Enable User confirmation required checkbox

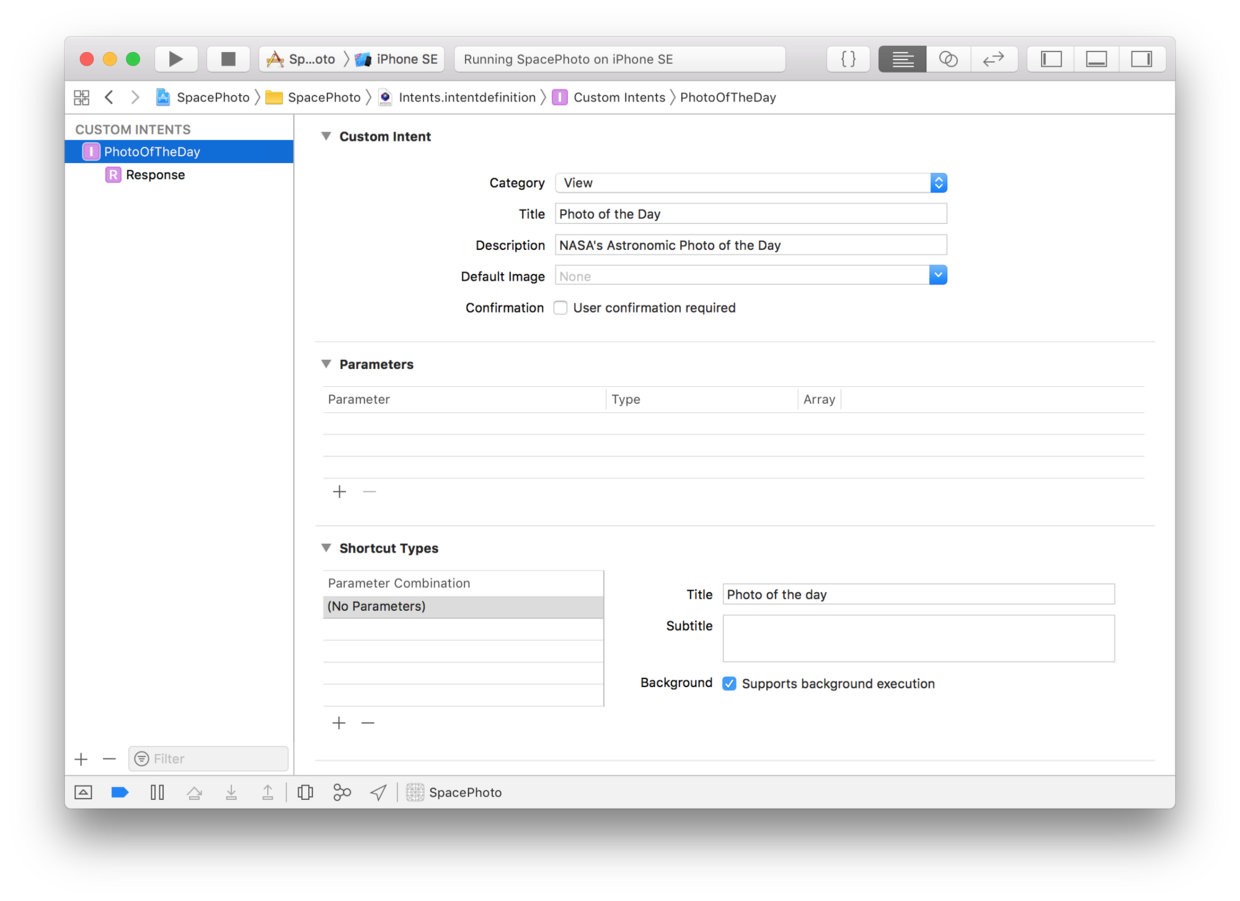[x=561, y=308]
